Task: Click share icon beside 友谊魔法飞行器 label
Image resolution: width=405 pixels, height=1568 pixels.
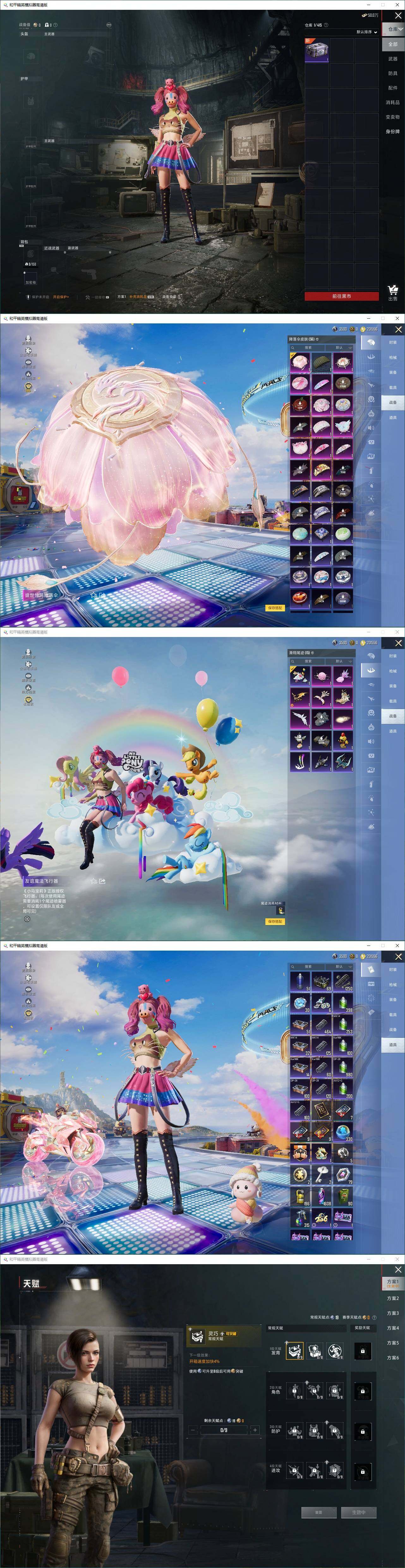Action: click(102, 881)
